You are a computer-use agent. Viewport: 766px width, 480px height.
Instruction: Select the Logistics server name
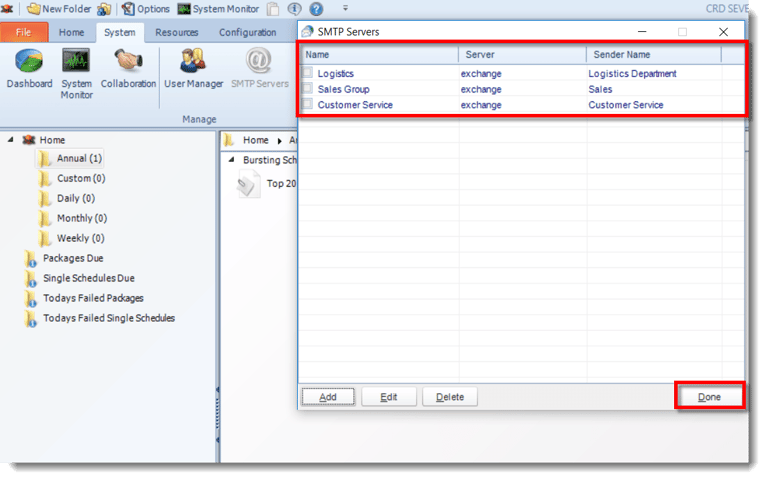[336, 74]
